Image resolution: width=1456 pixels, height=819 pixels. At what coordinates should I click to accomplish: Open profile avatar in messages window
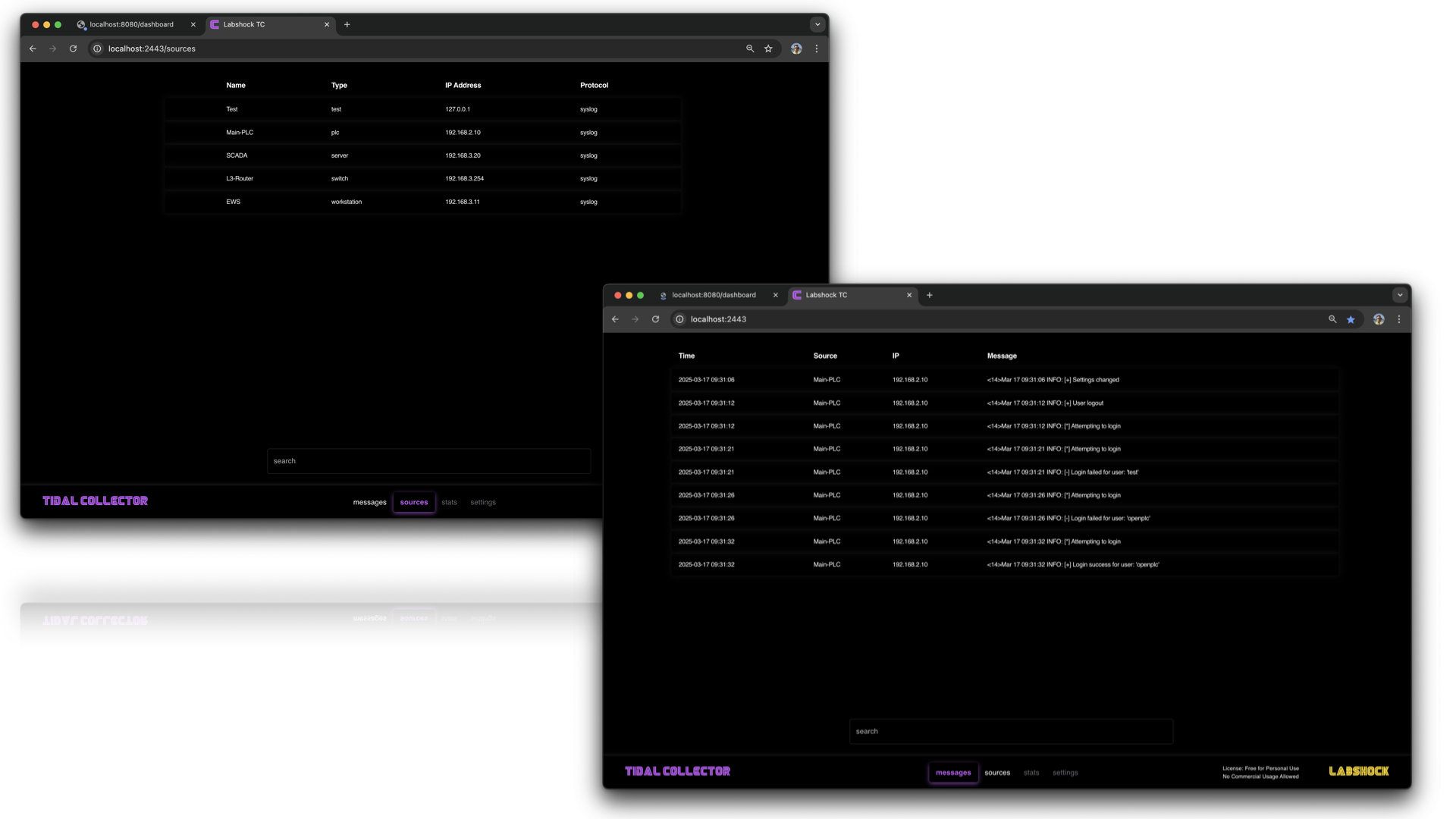(x=1379, y=319)
